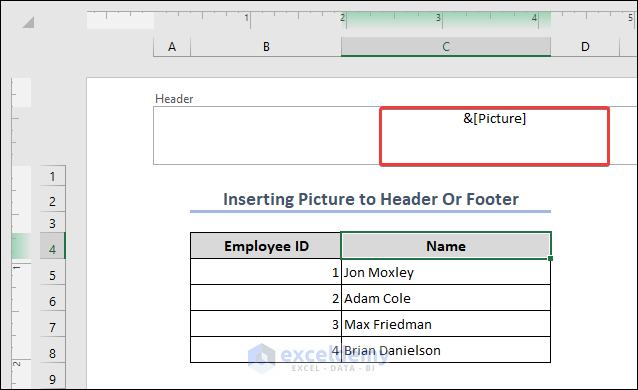Click the fill handle of the Name cell
The image size is (638, 390).
551,259
